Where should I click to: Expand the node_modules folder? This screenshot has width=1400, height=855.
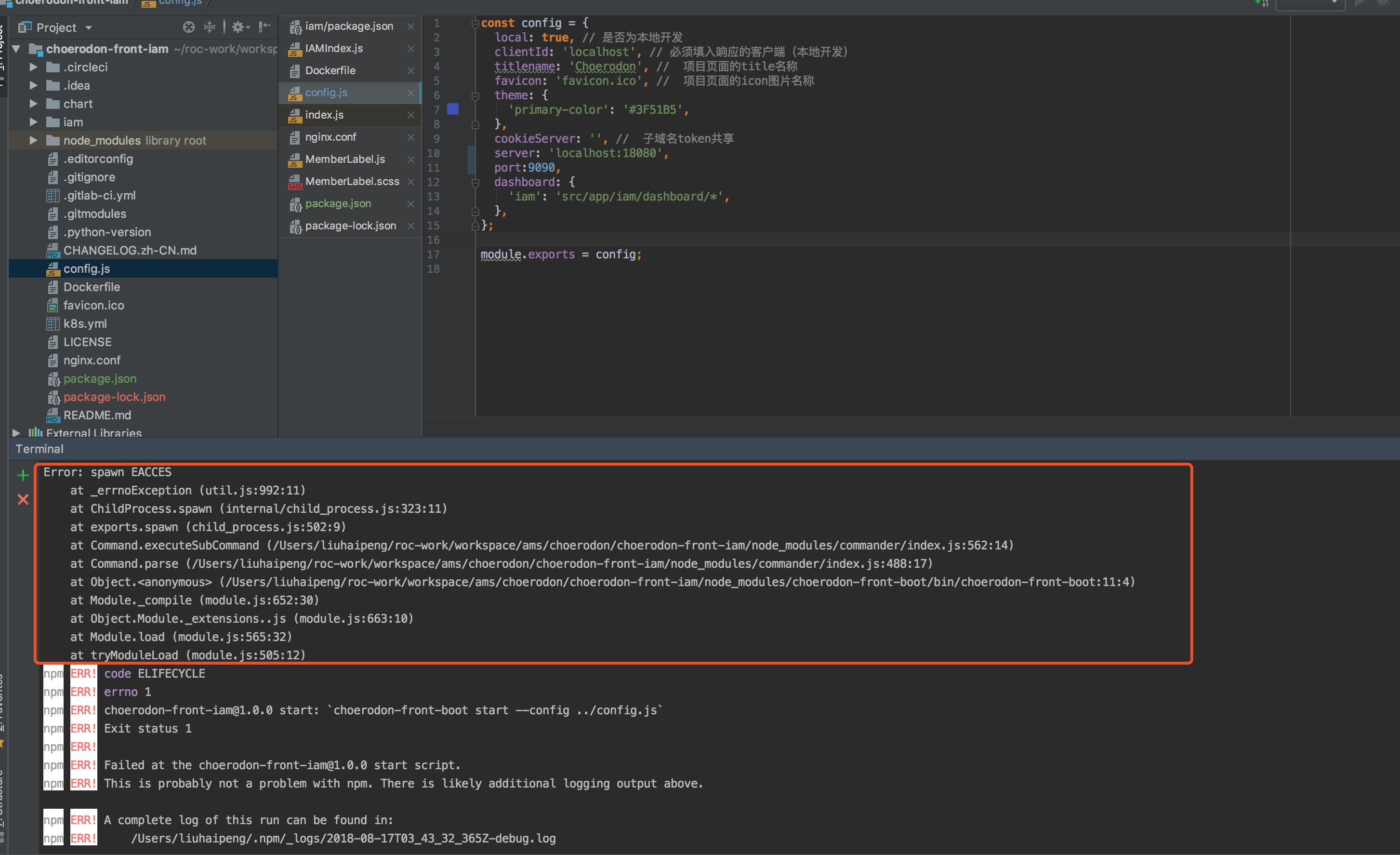click(34, 140)
